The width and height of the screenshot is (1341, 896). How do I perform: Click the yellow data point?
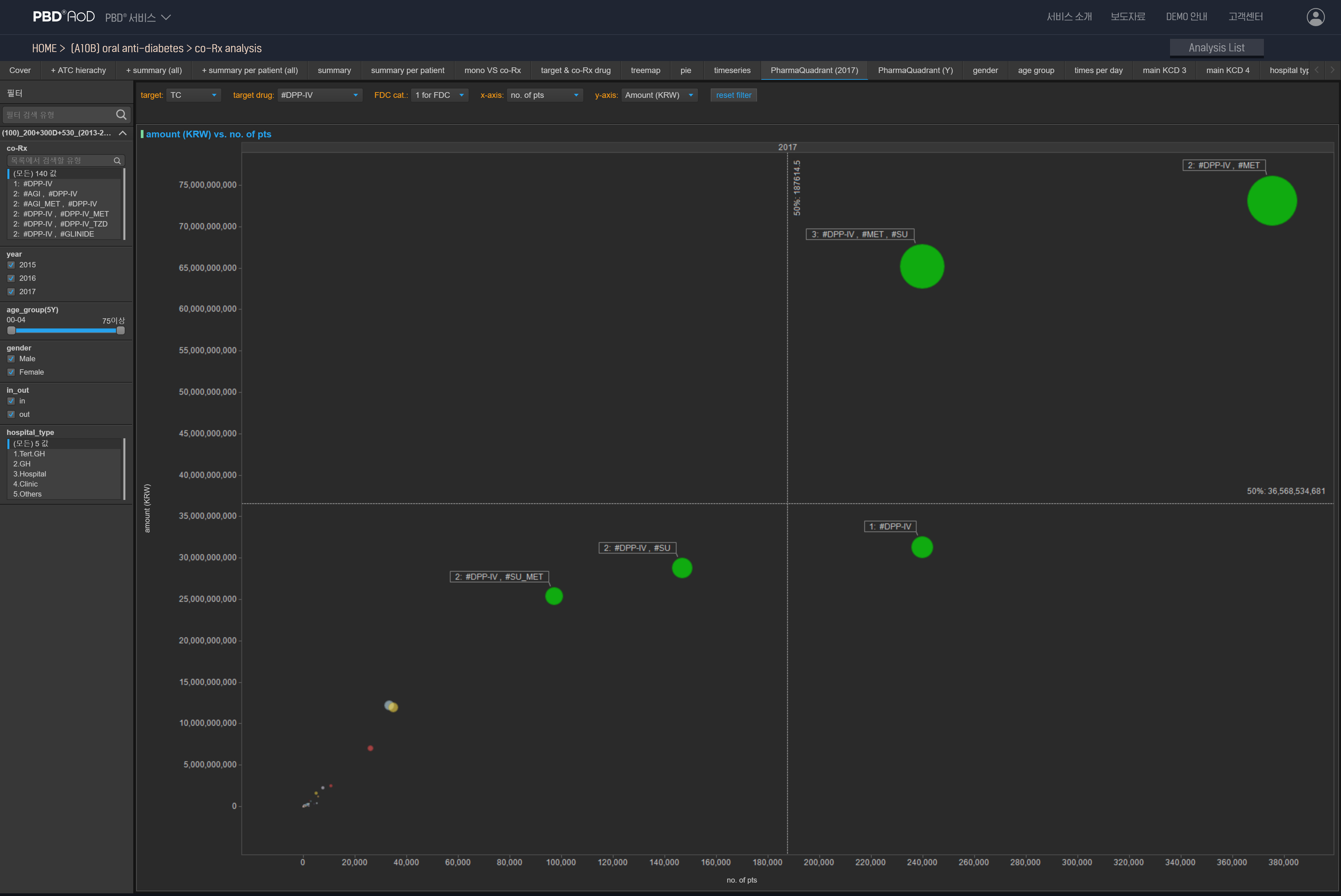393,707
